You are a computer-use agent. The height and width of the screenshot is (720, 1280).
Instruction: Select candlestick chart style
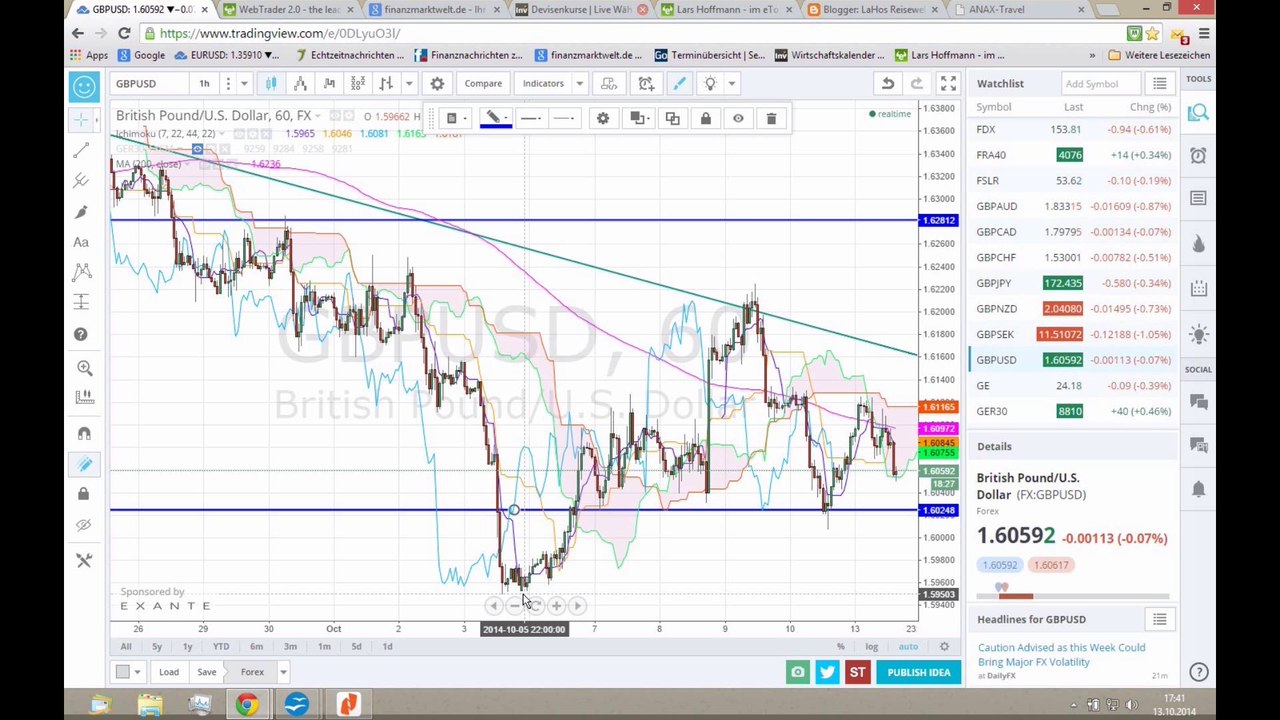tap(271, 83)
